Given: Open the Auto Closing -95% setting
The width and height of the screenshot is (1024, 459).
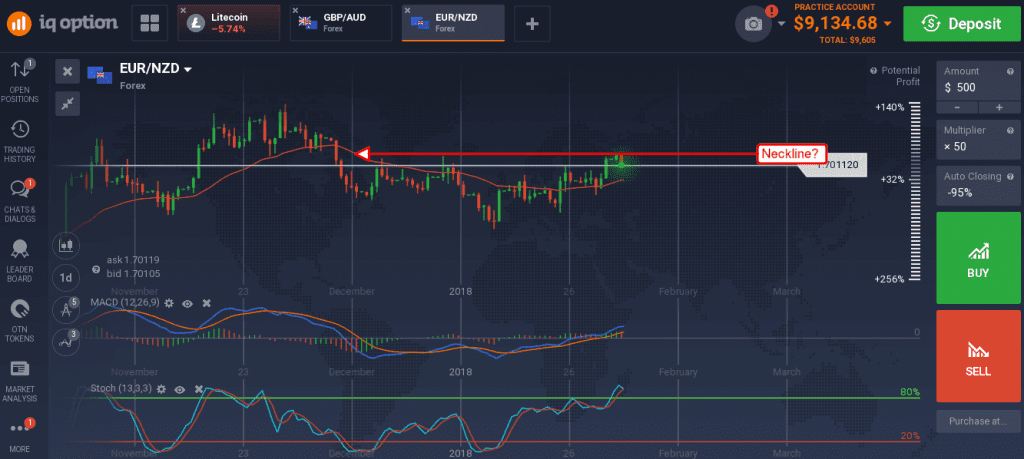Looking at the screenshot, I should (x=978, y=185).
